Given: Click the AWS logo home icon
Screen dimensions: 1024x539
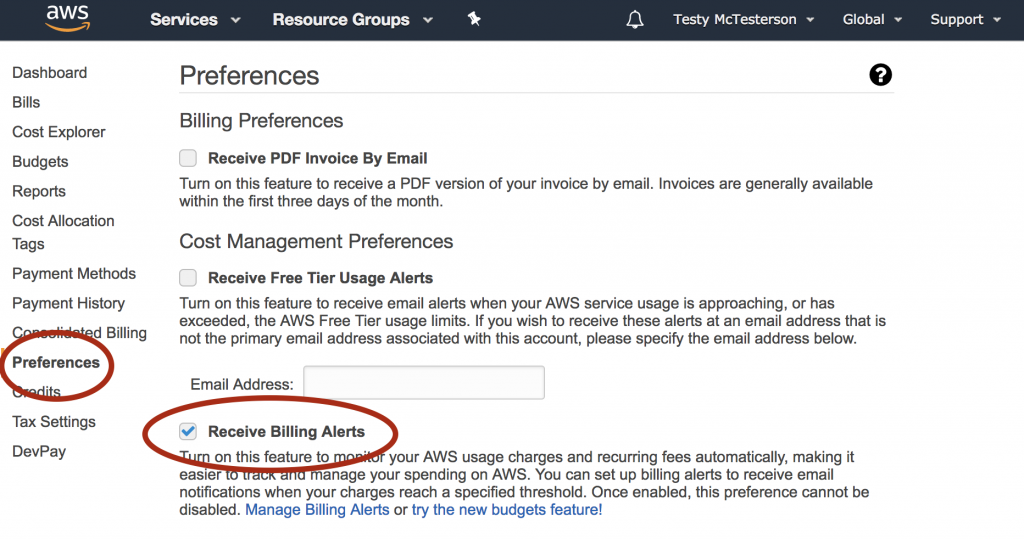Looking at the screenshot, I should click(x=67, y=19).
